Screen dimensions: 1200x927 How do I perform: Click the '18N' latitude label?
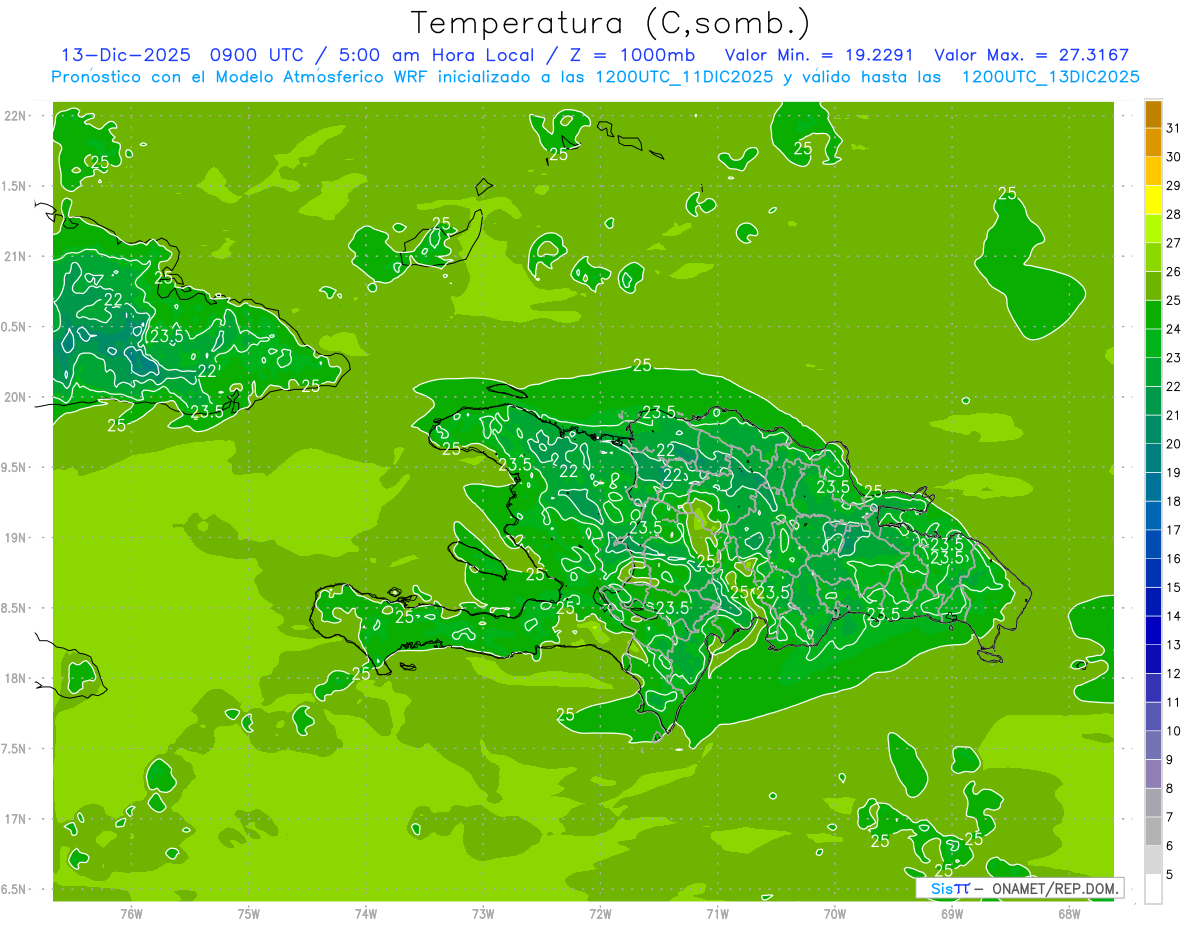17,678
